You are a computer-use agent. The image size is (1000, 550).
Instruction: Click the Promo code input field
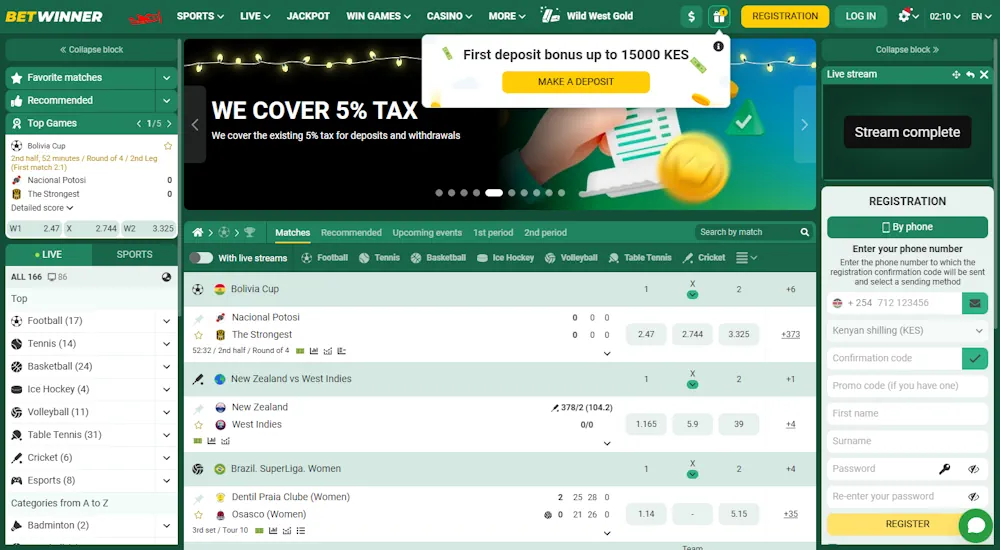click(x=907, y=386)
